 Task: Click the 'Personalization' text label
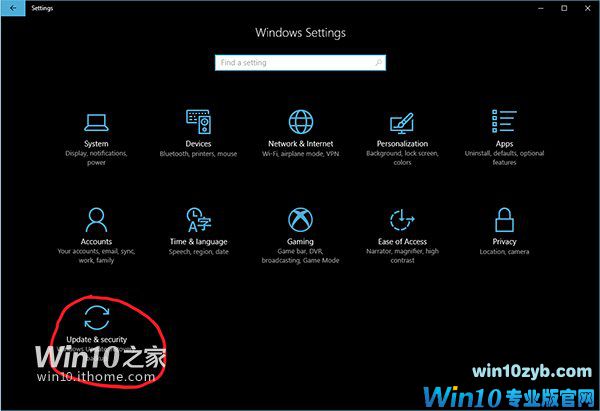402,144
